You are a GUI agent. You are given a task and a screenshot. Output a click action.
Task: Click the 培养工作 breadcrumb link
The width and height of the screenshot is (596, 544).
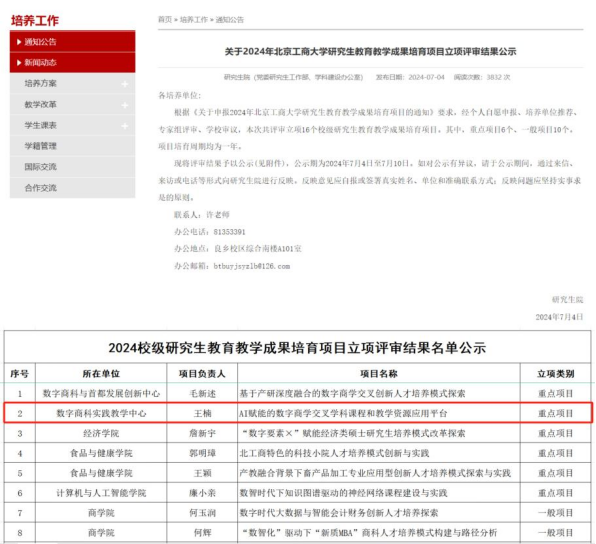pyautogui.click(x=194, y=19)
